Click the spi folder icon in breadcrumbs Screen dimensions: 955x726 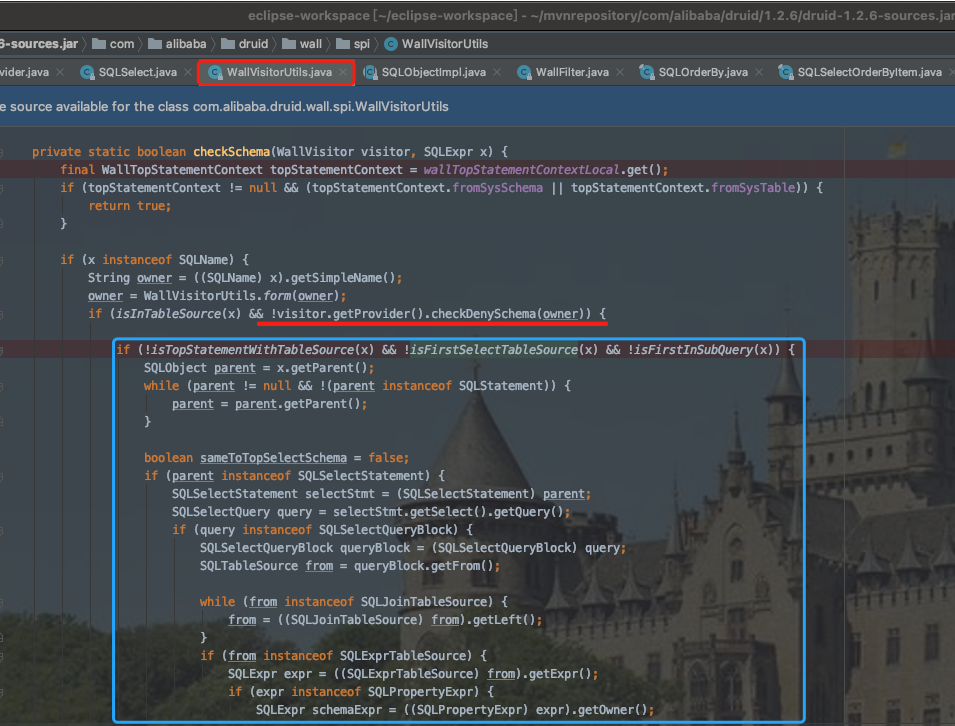pos(343,44)
